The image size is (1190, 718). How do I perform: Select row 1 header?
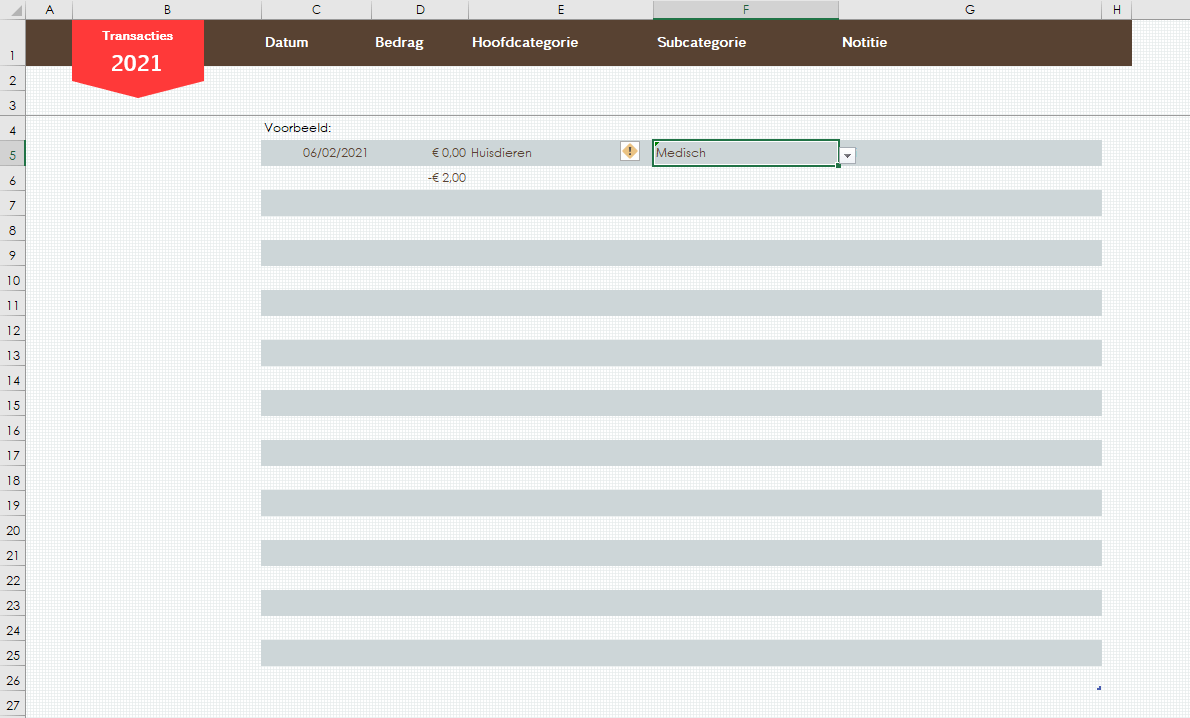pyautogui.click(x=13, y=43)
